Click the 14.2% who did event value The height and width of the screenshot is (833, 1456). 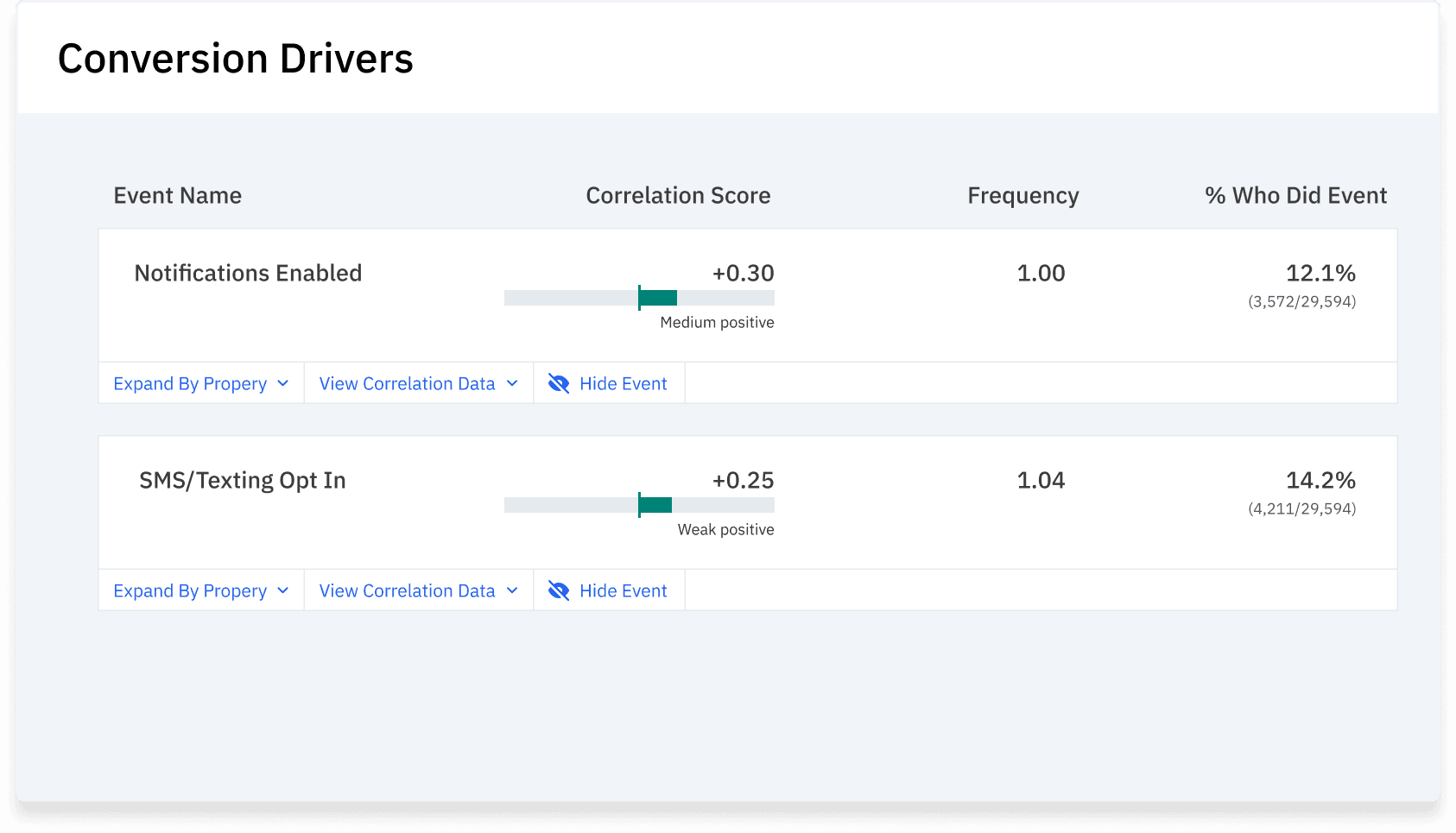pos(1320,481)
